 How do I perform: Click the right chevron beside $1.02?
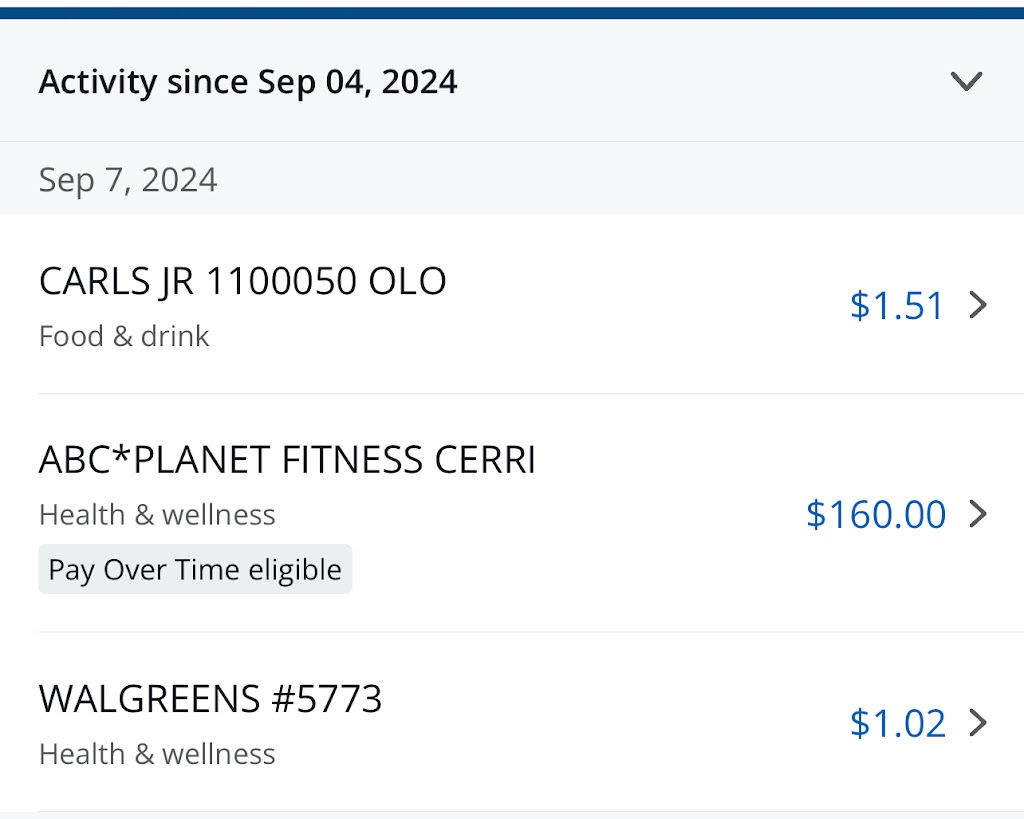pos(979,722)
